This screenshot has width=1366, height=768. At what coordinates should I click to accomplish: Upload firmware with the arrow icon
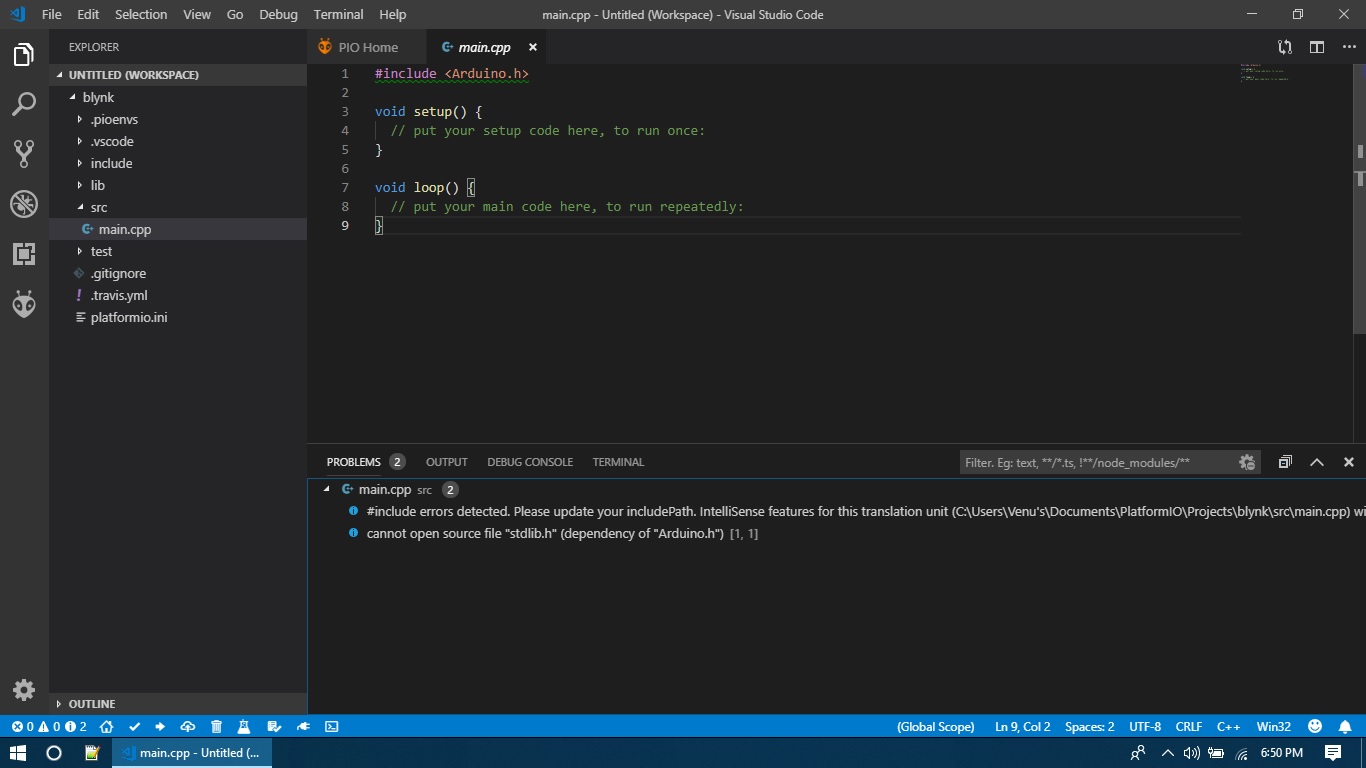point(160,727)
